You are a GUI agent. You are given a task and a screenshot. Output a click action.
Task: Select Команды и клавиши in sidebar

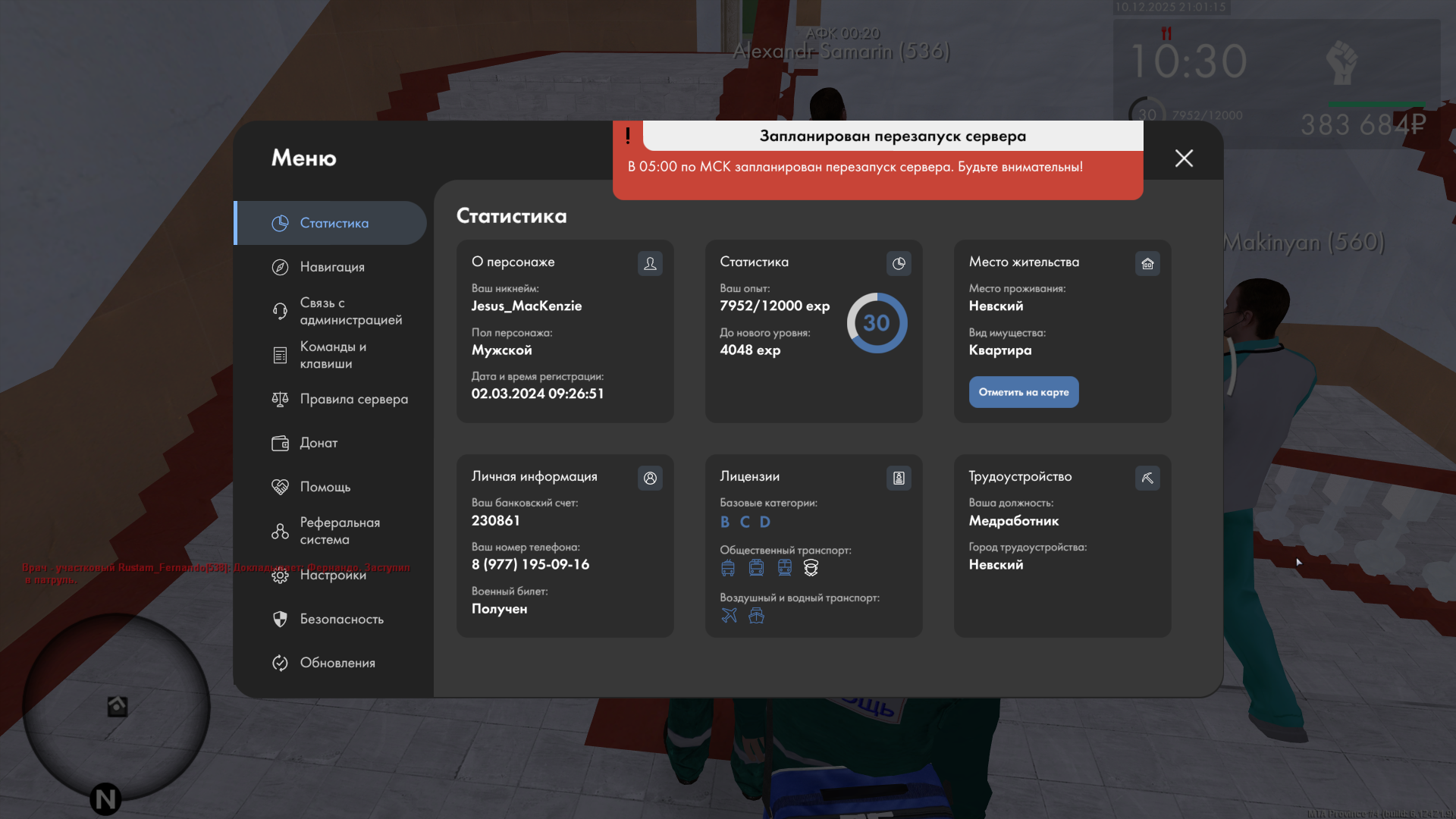pyautogui.click(x=333, y=355)
